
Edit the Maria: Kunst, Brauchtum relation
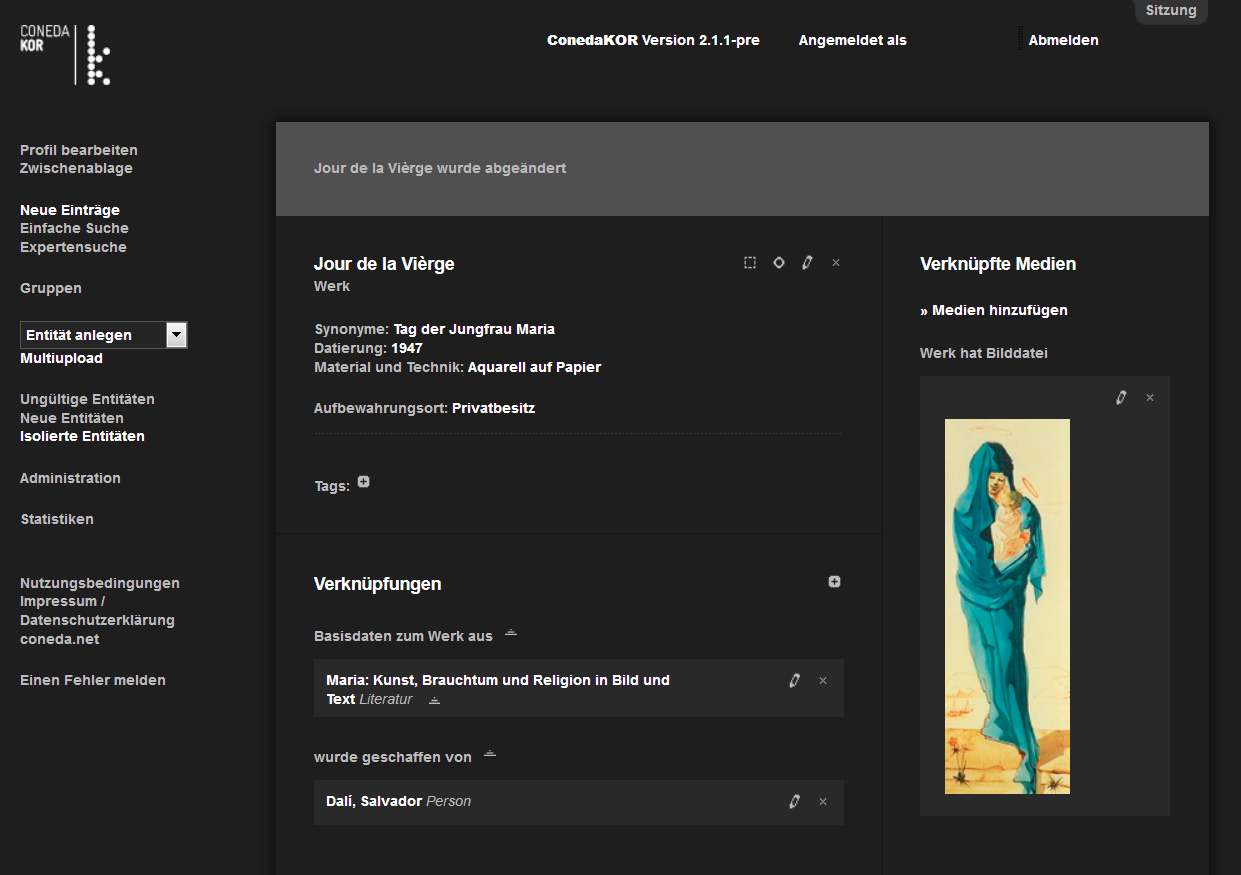[794, 681]
